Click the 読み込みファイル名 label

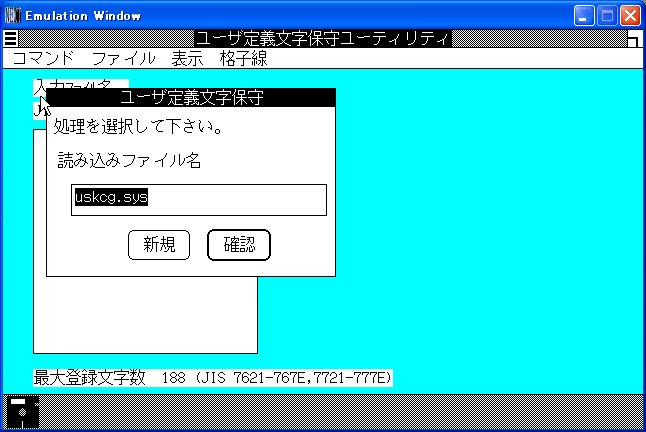[129, 160]
